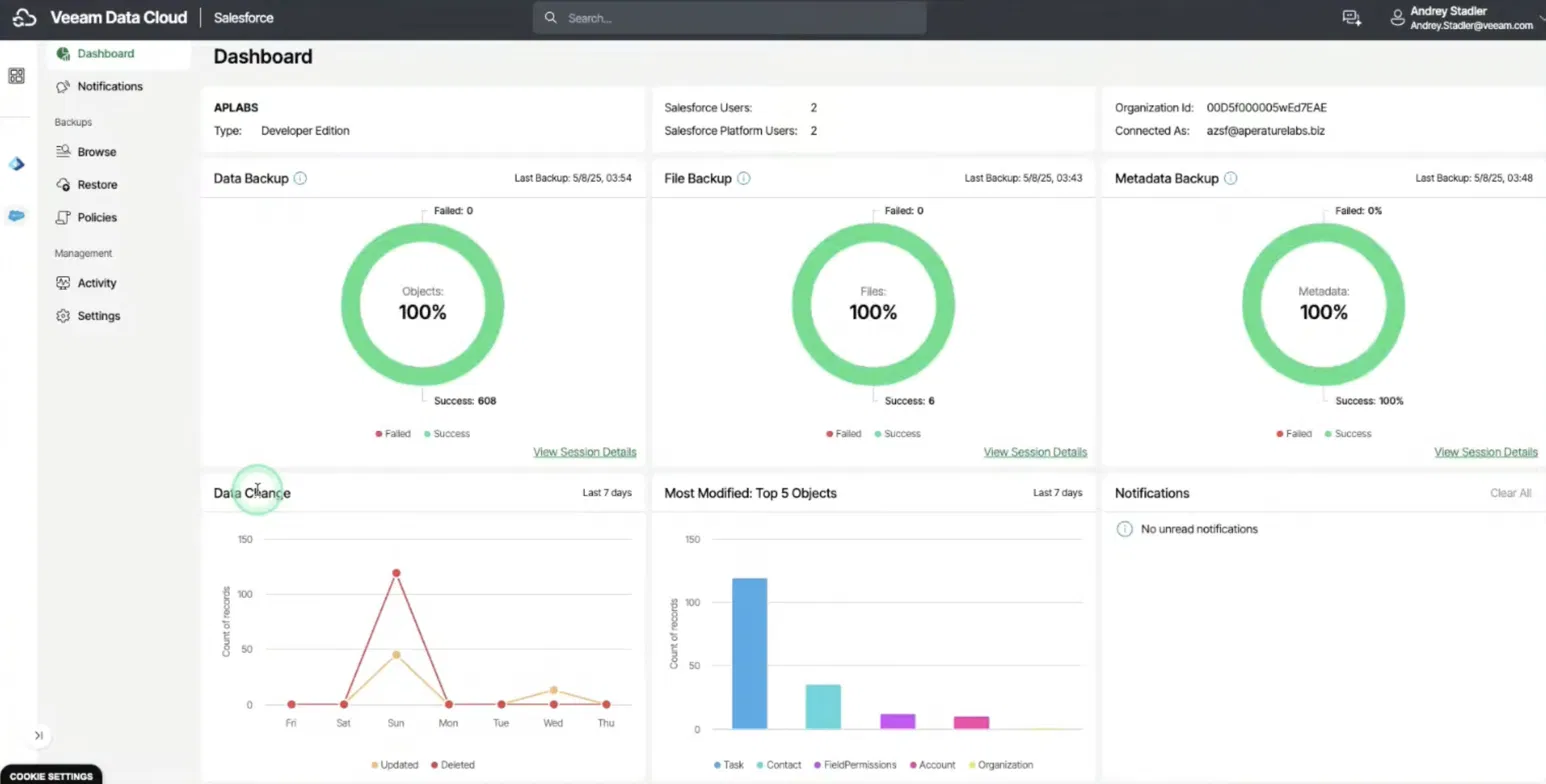
Task: Show info for Metadata Backup
Action: (1230, 179)
